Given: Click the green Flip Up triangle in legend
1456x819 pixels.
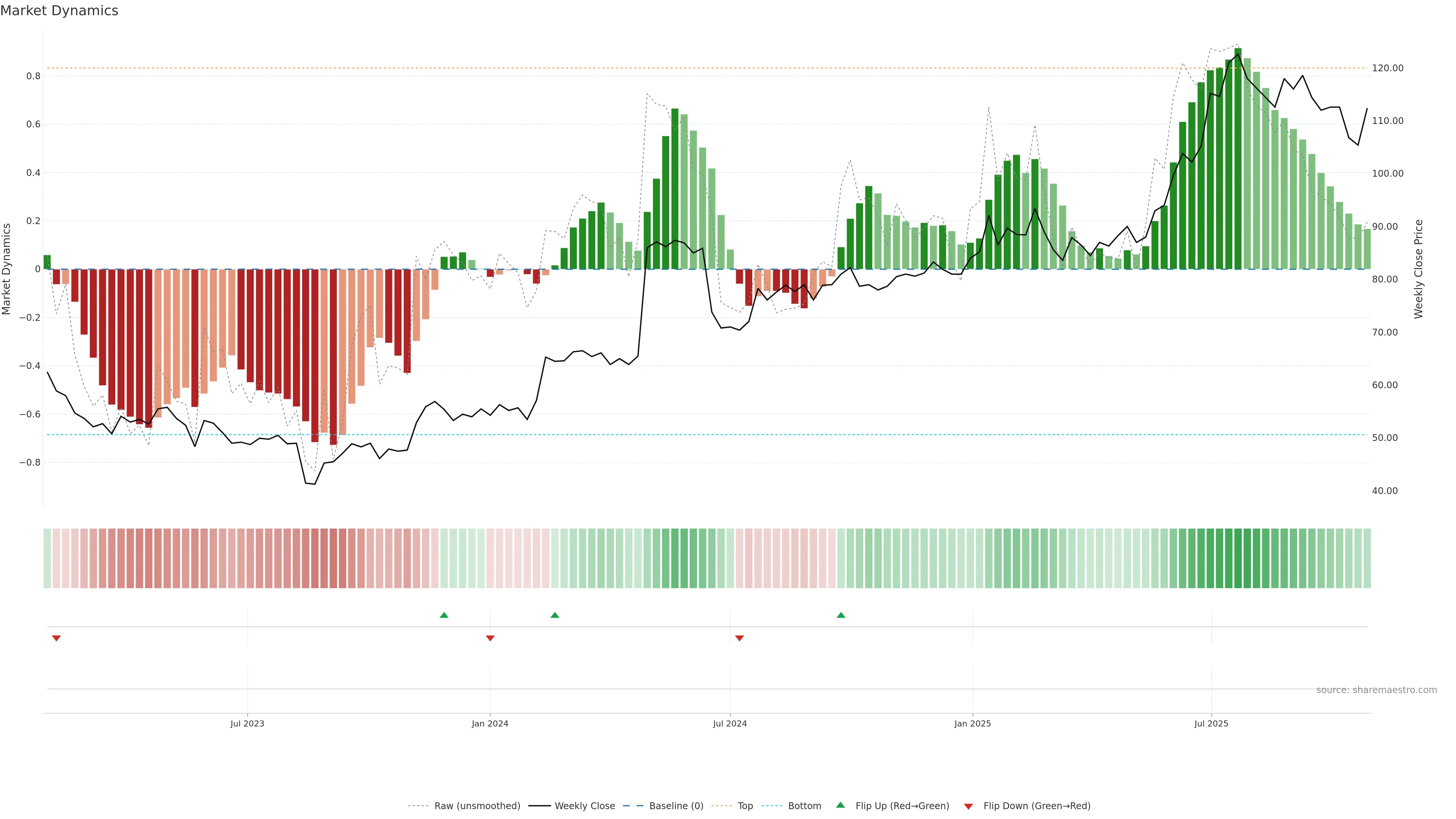Looking at the screenshot, I should (840, 805).
